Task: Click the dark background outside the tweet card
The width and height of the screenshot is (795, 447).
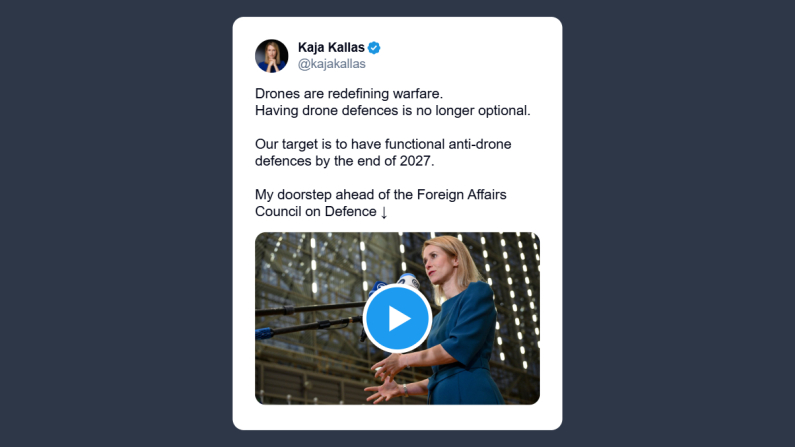Action: 117,223
